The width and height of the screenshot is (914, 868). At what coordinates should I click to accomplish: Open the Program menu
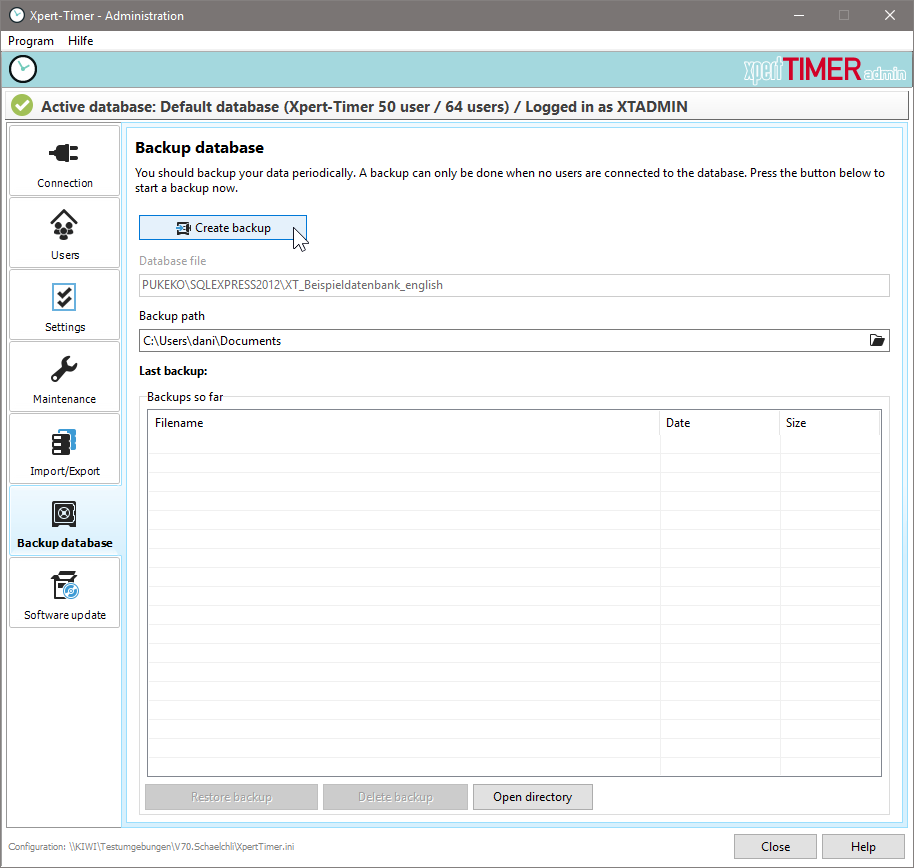(x=31, y=41)
